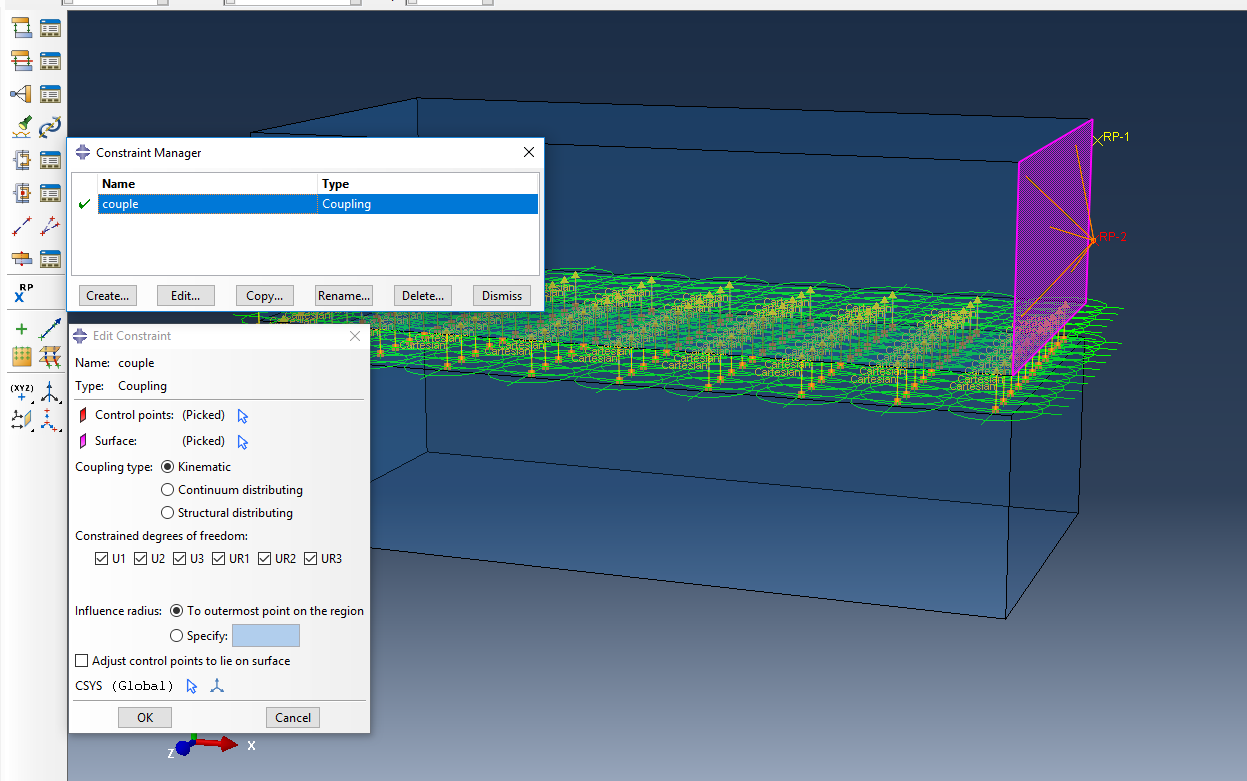Select attachment points along direction tool
Viewport: 1247px width, 781px height.
pyautogui.click(x=50, y=328)
